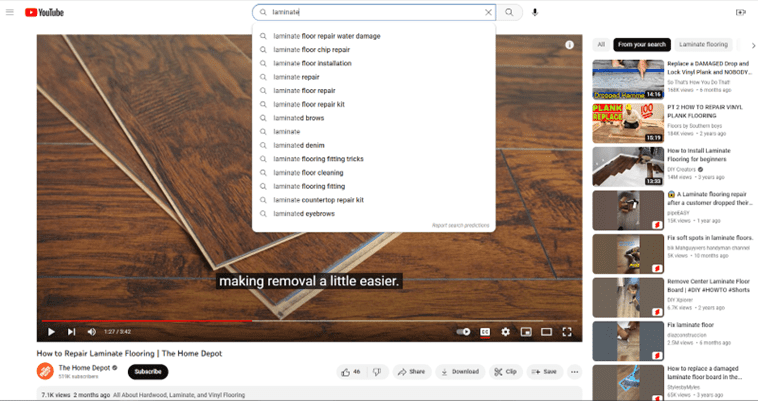The width and height of the screenshot is (758, 401).
Task: Choose suggestion laminate repair
Action: [374, 77]
